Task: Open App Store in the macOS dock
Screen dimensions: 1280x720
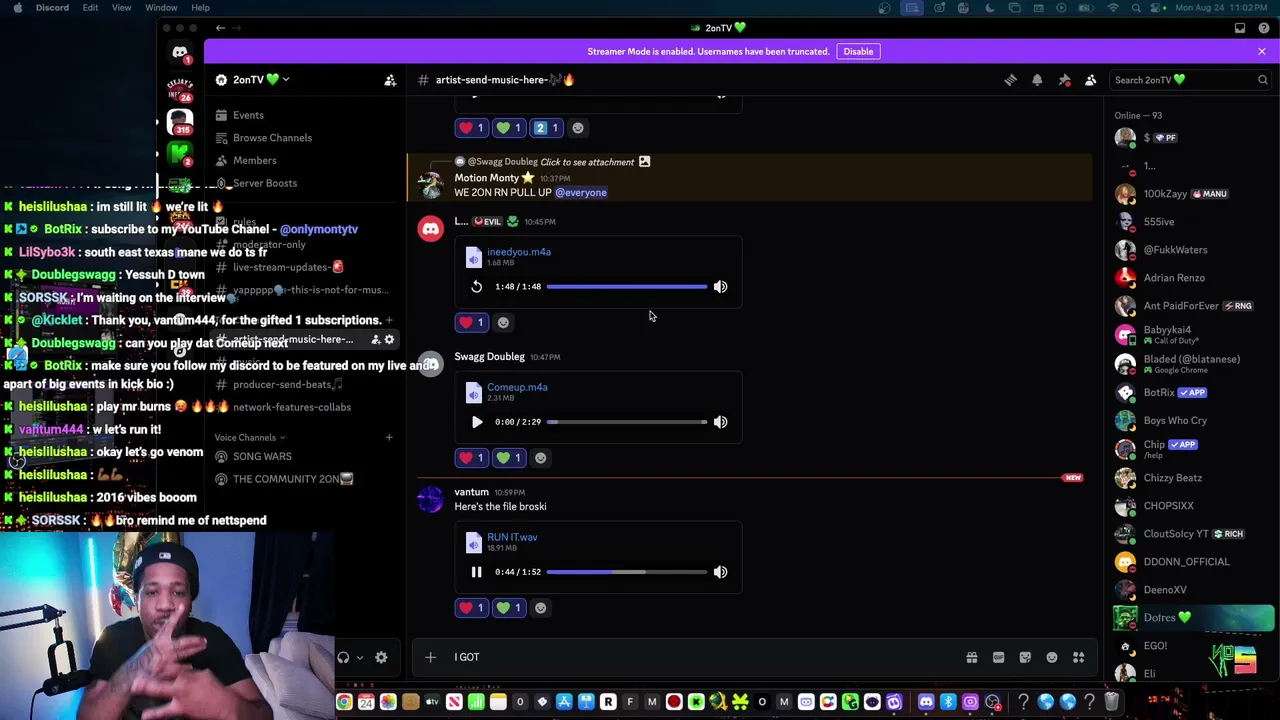Action: (564, 702)
